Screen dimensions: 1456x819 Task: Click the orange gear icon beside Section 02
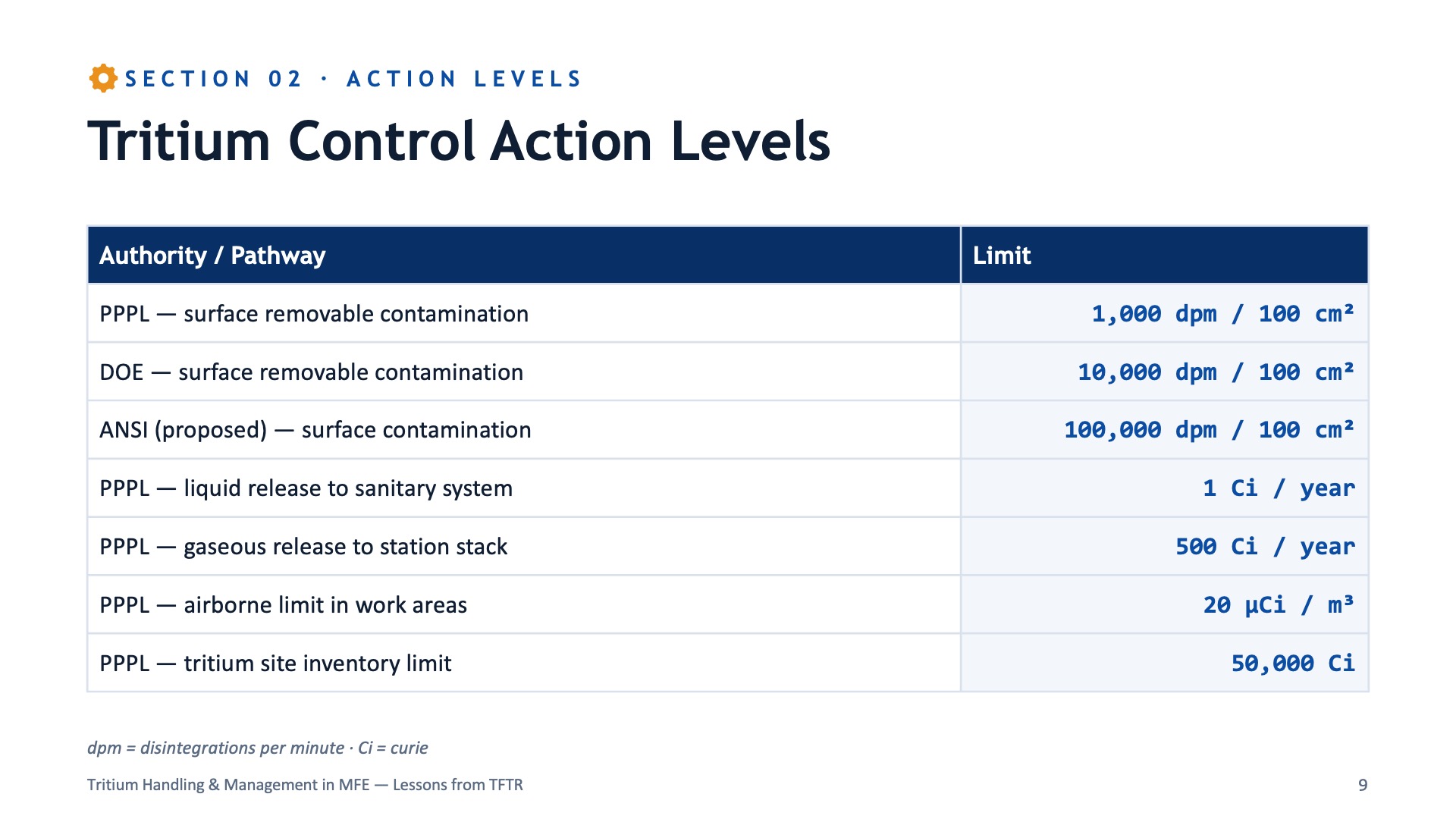103,78
